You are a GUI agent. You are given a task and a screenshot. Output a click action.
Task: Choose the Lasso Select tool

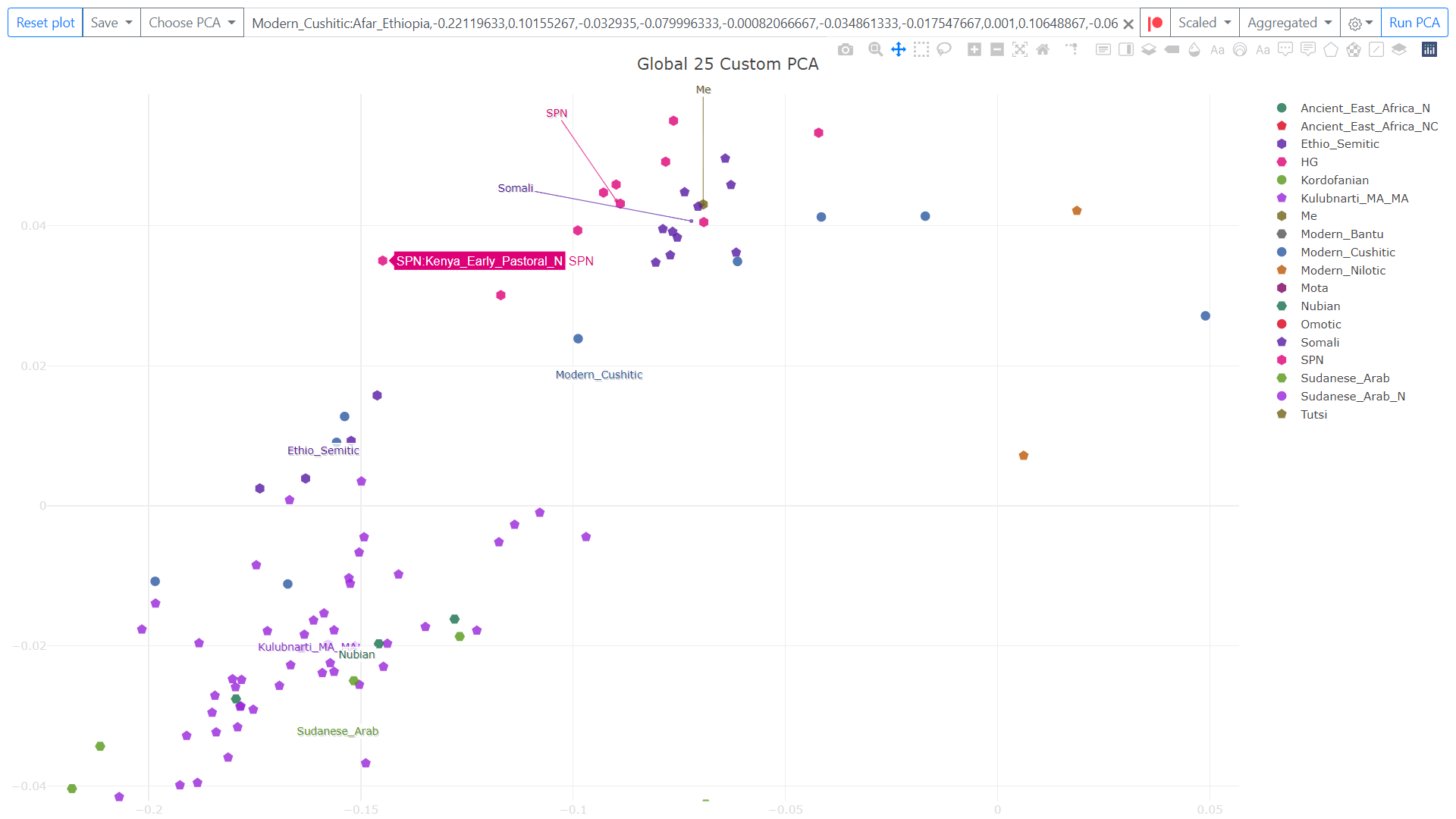tap(944, 50)
